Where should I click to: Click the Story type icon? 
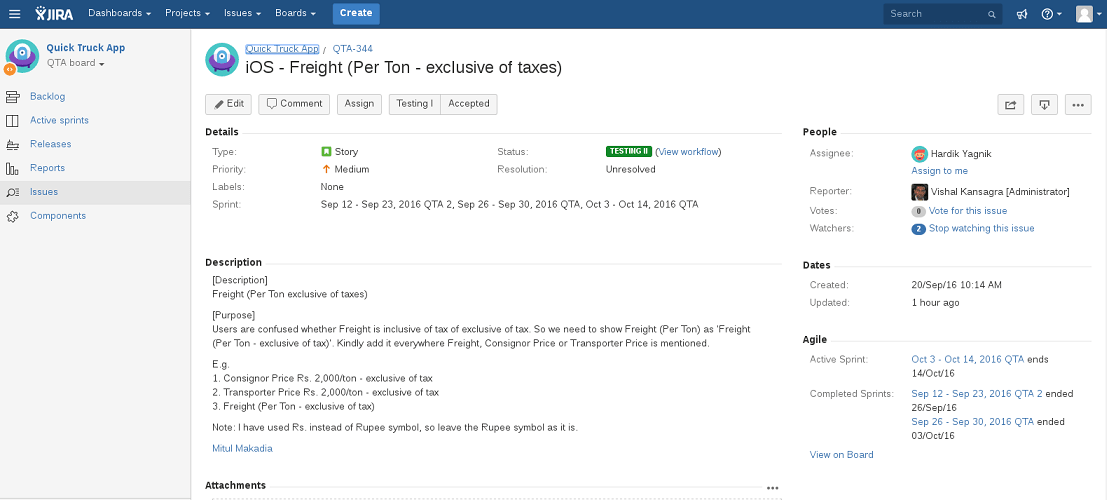point(326,151)
